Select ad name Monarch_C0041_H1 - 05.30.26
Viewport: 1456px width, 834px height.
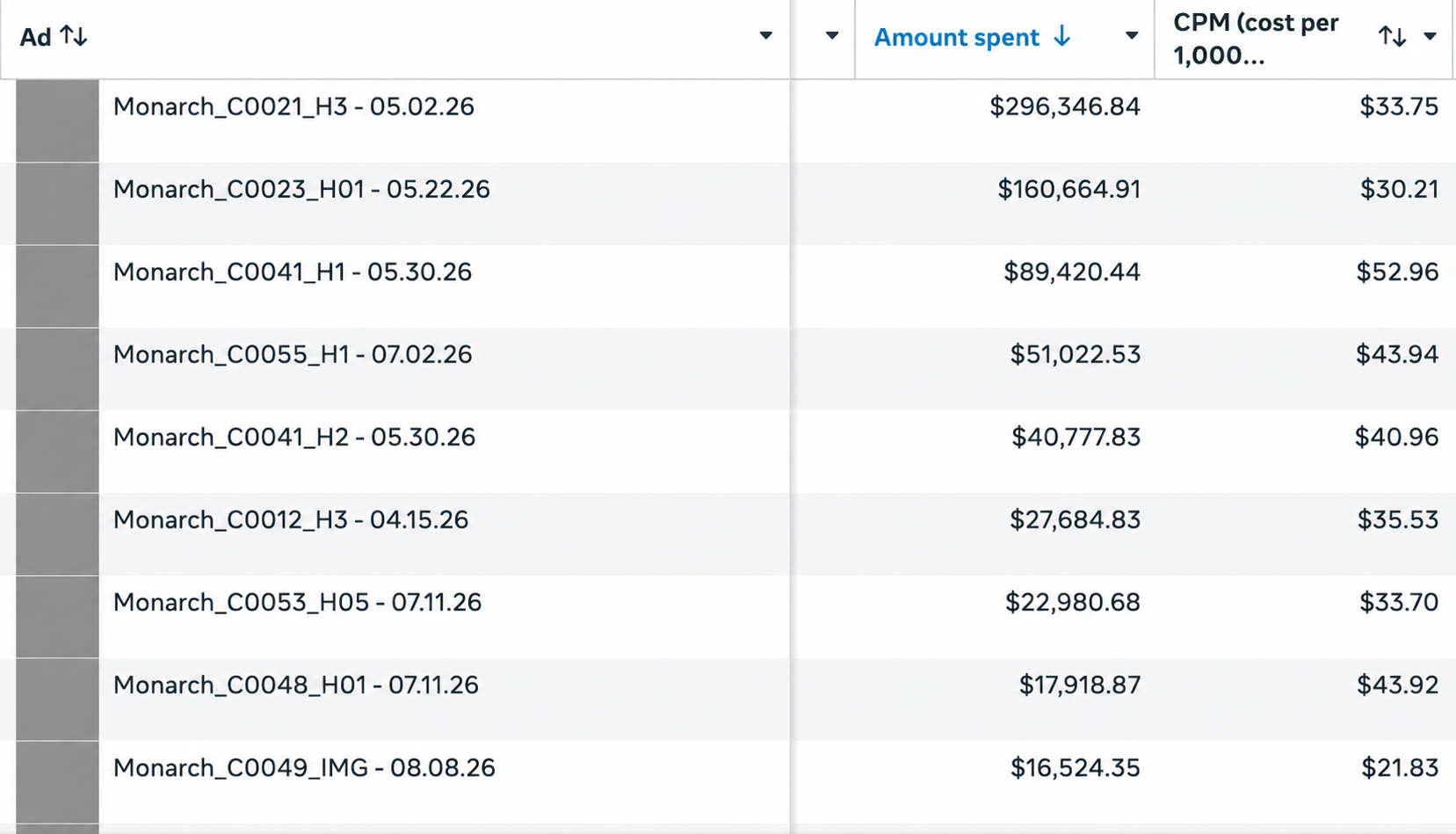coord(293,272)
